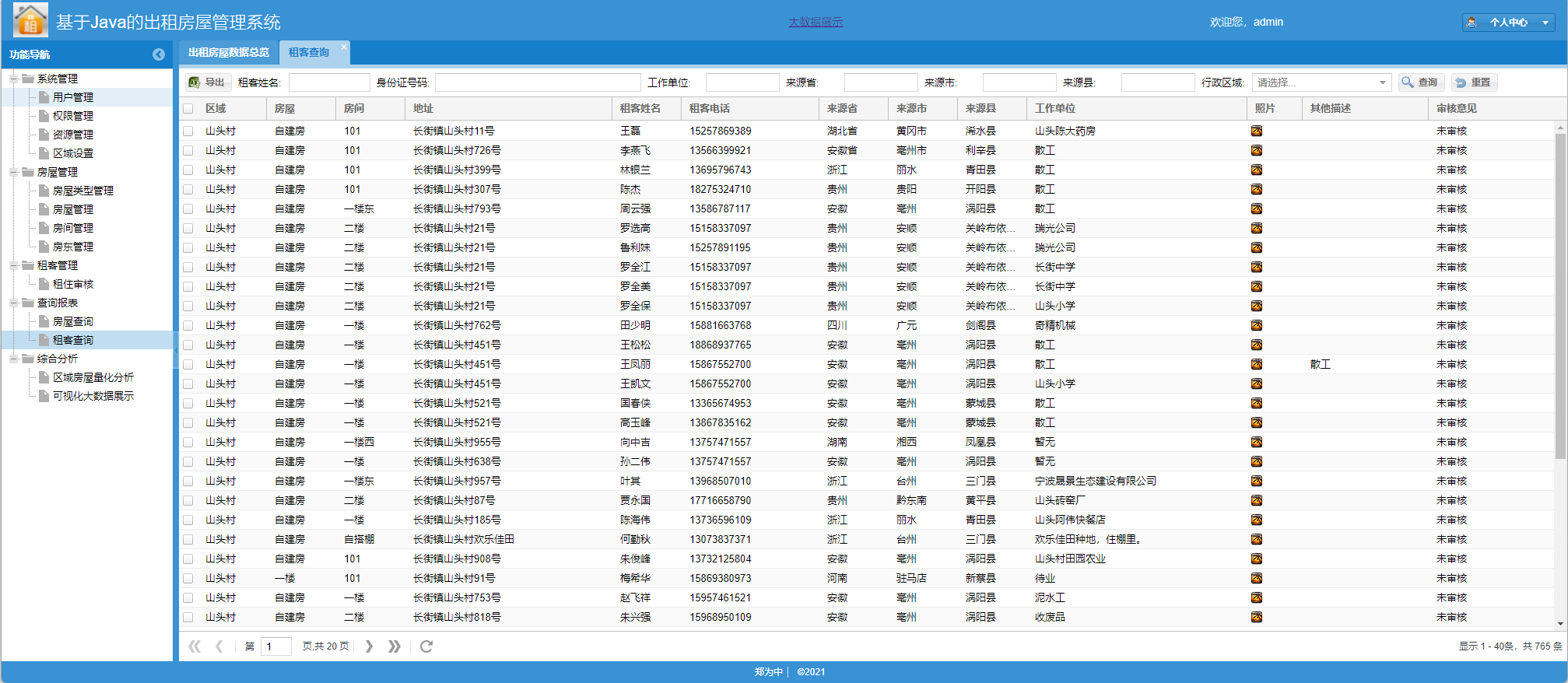
Task: Click the 身份证号码 input field
Action: tap(538, 82)
